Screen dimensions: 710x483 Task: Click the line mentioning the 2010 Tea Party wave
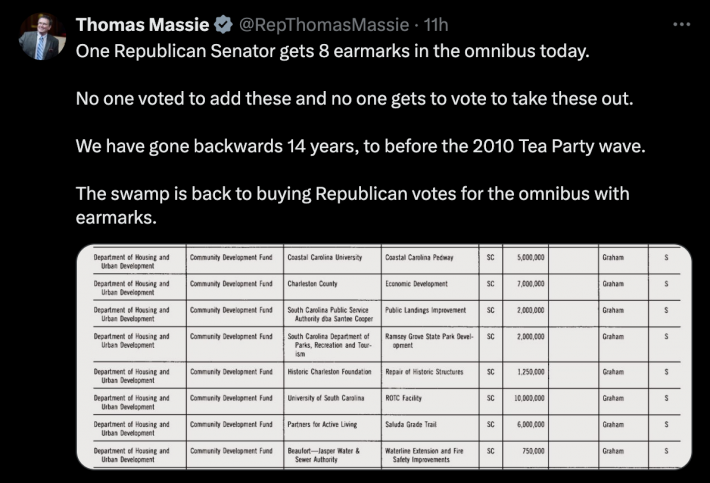click(361, 145)
